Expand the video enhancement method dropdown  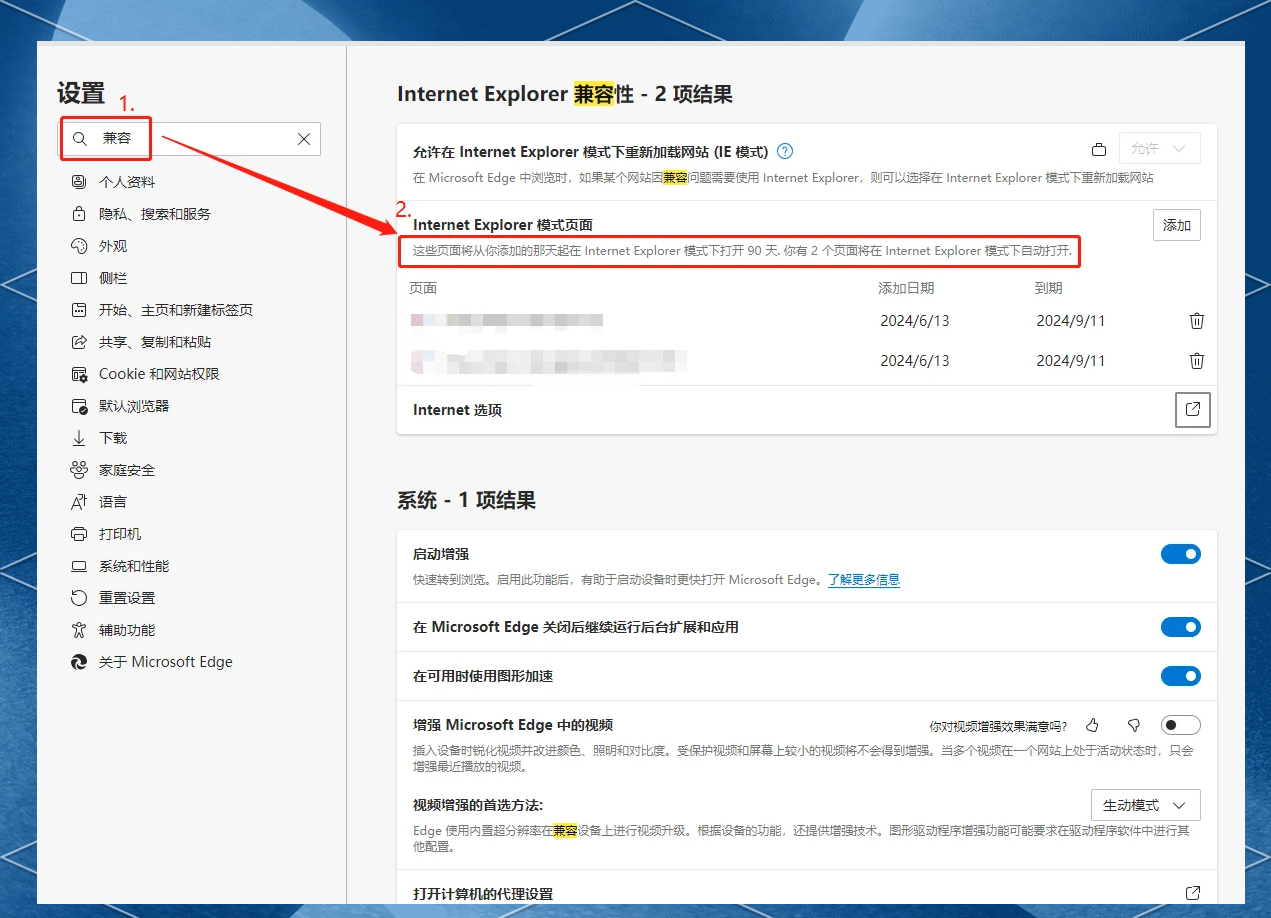coord(1144,805)
